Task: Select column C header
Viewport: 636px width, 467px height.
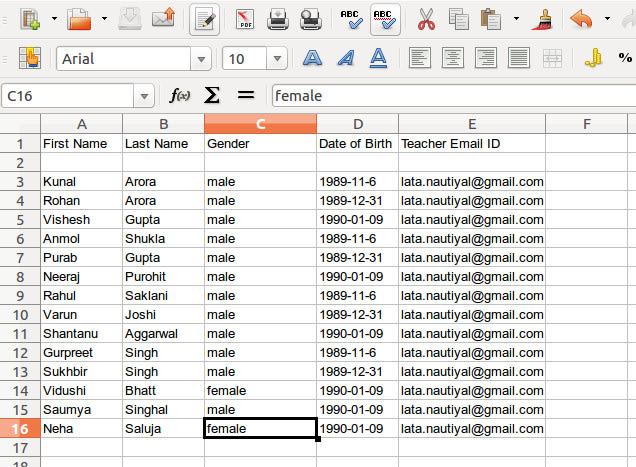Action: (260, 124)
